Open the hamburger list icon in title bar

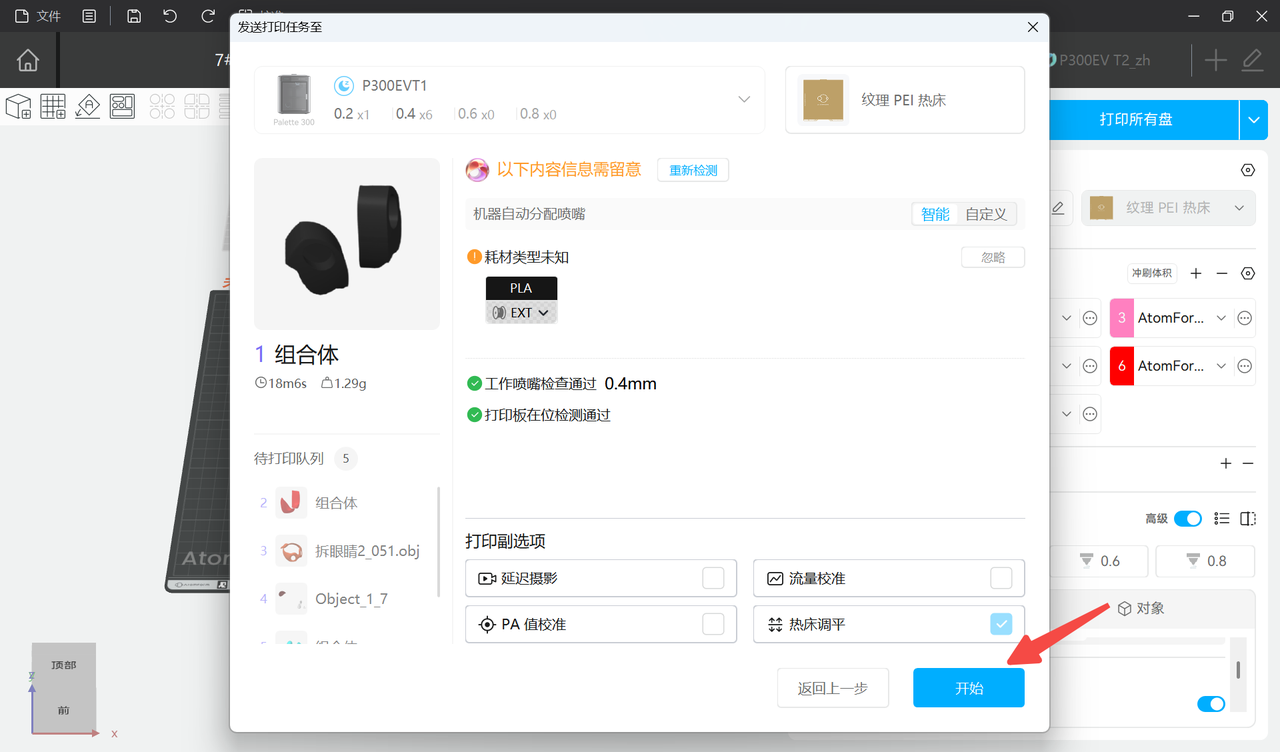[x=89, y=16]
